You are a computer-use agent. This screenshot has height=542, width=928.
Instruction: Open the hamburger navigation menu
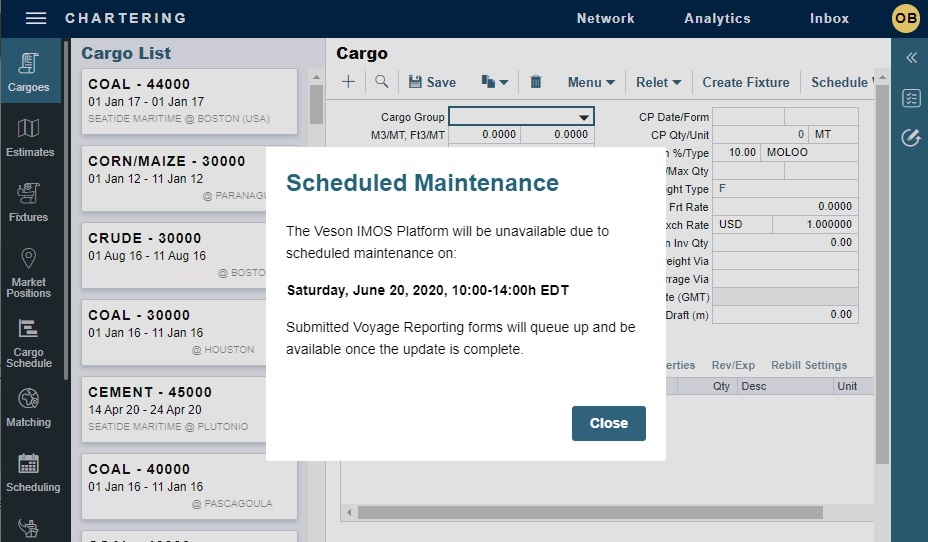coord(36,18)
